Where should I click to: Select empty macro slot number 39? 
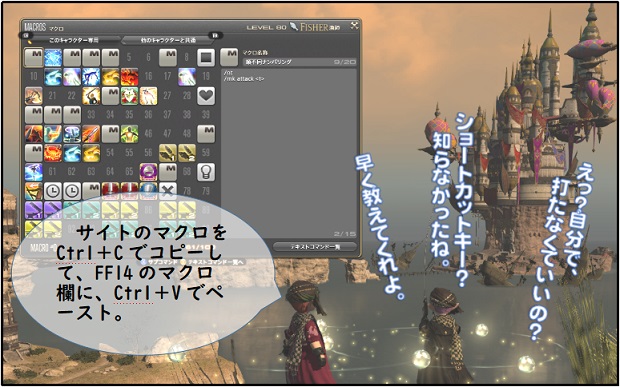206,115
